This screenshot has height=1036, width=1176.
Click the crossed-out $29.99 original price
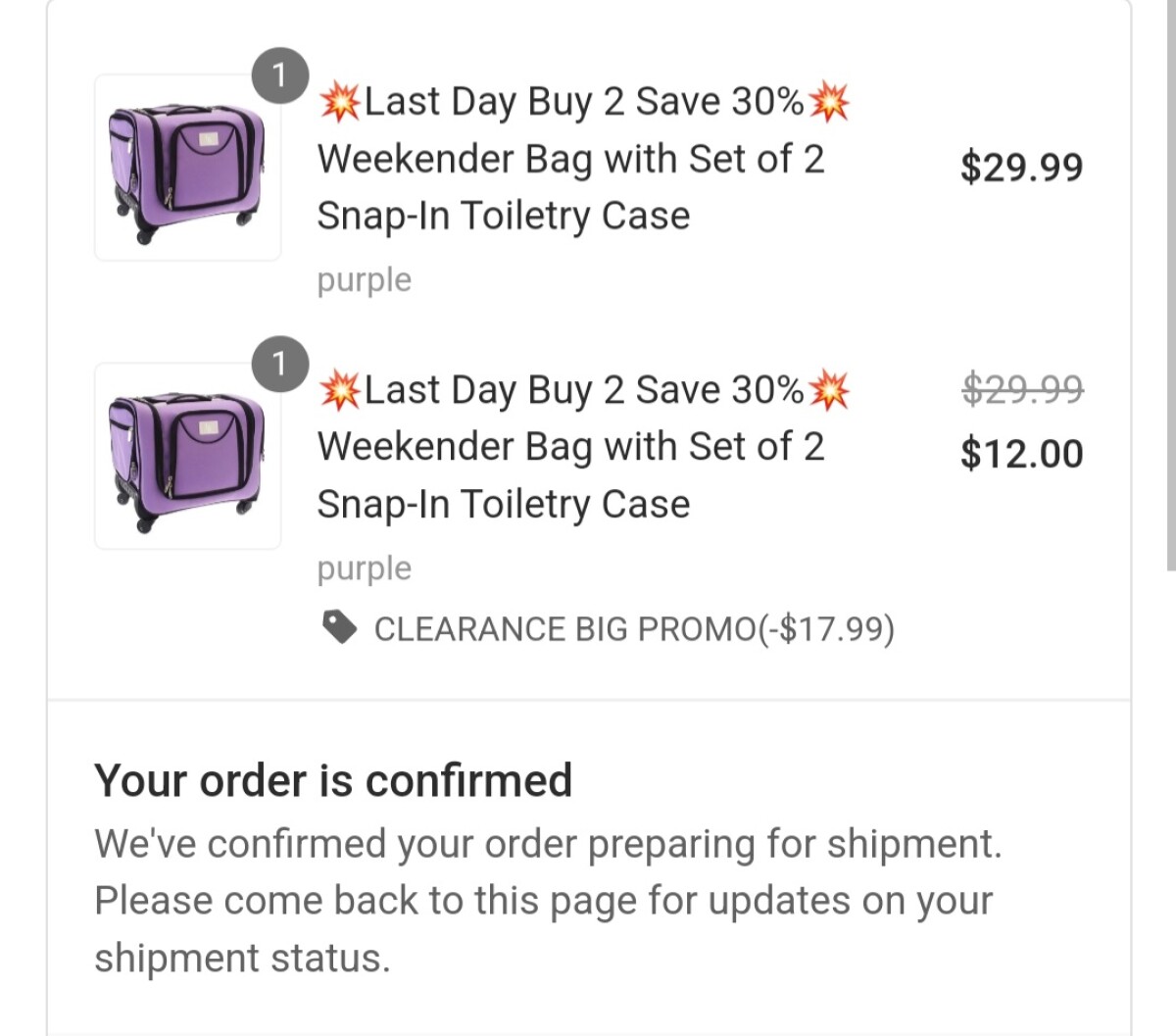1021,390
